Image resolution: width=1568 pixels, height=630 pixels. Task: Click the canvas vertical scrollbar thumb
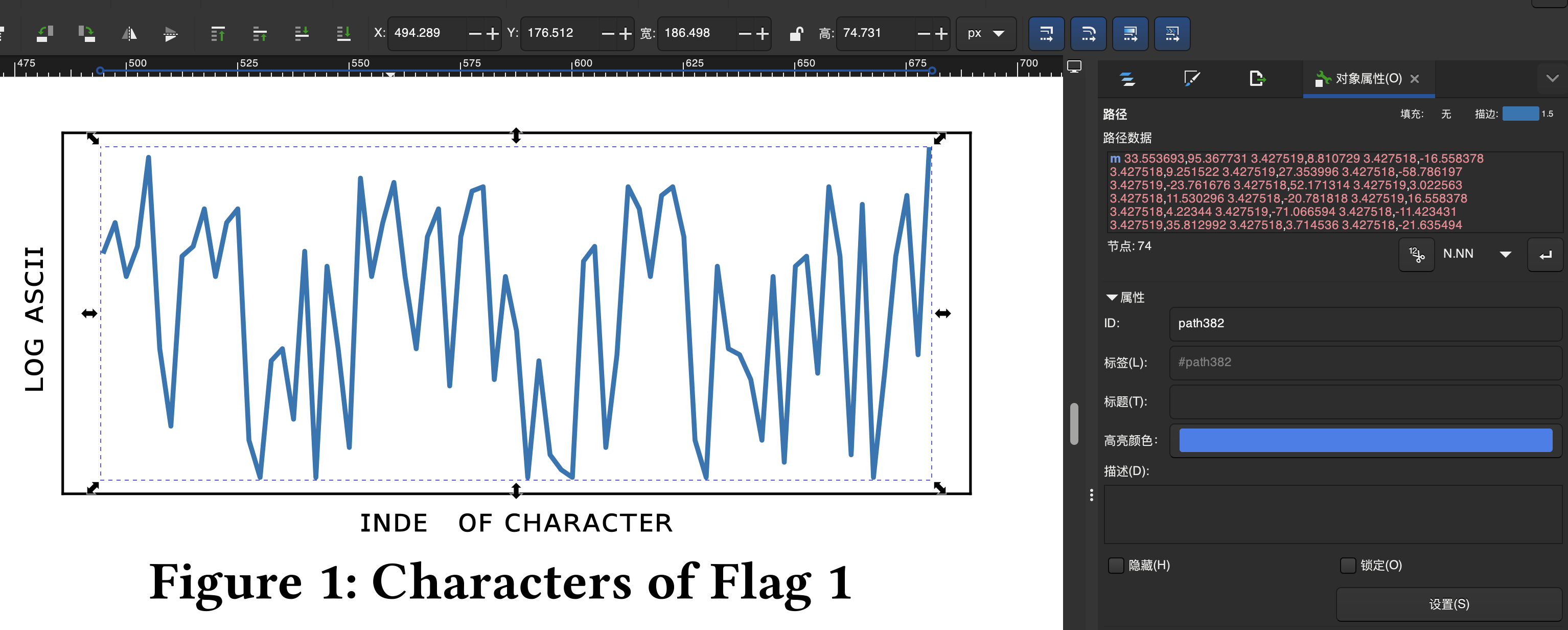(1074, 424)
